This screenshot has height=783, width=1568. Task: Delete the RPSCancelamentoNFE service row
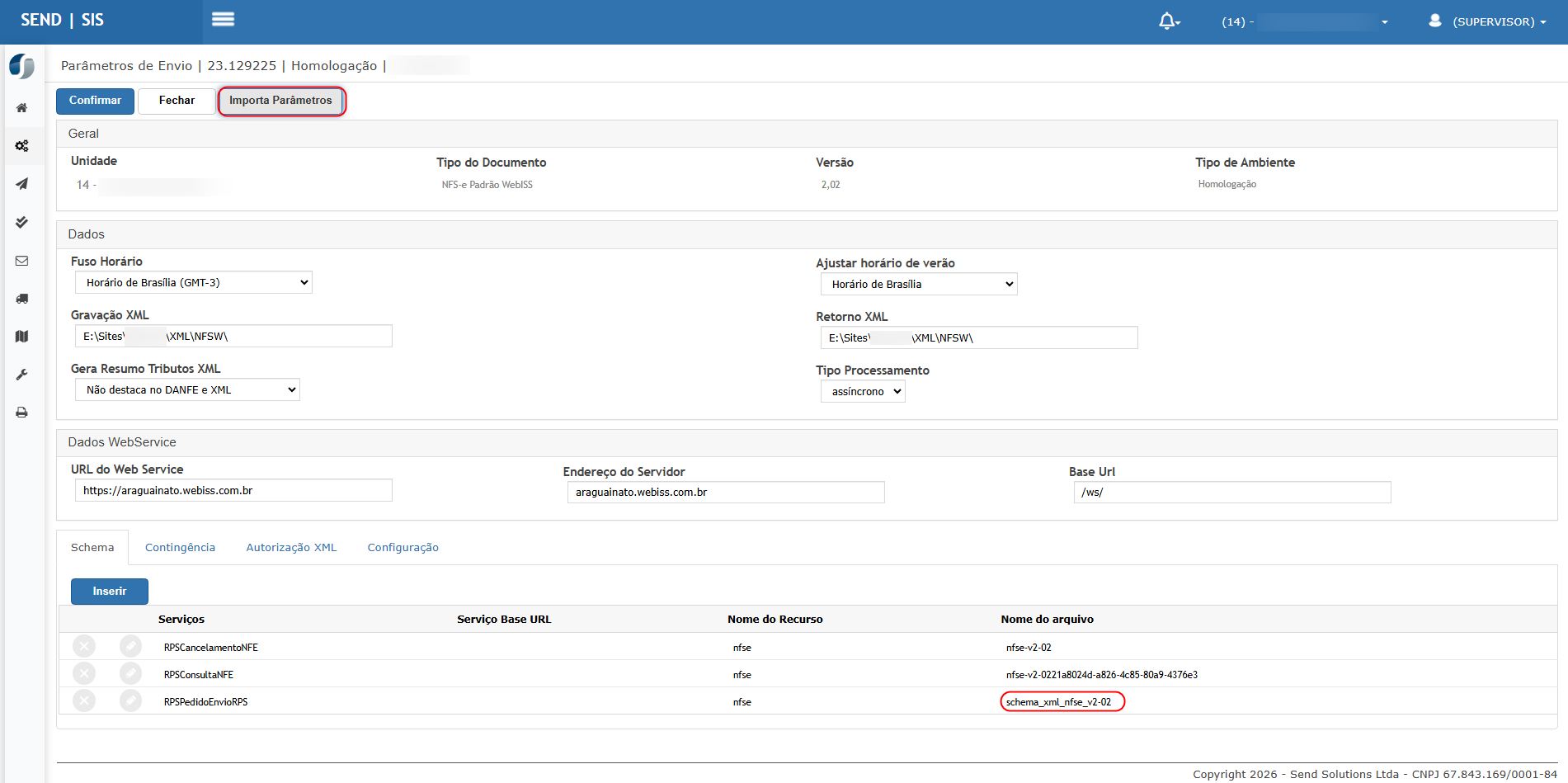coord(84,647)
